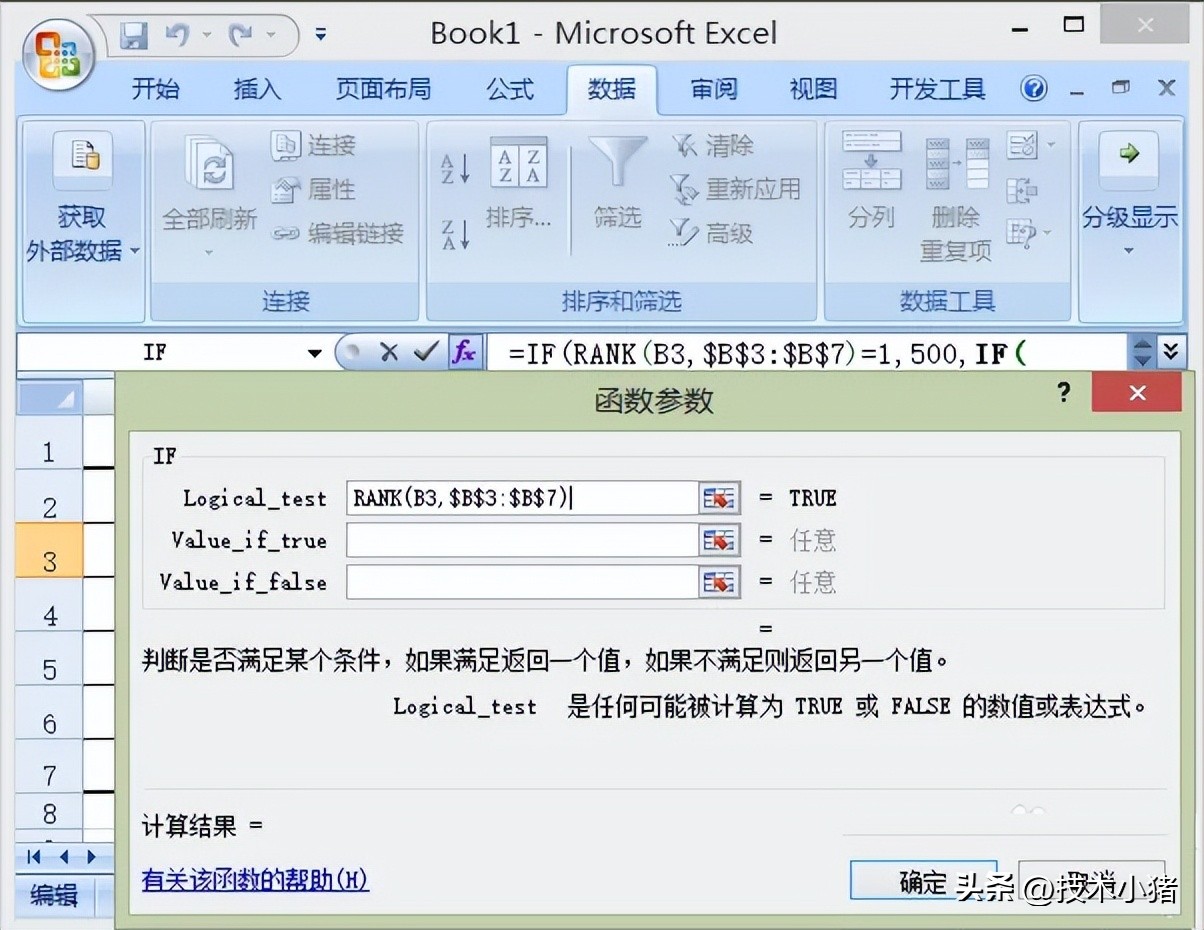Save the workbook from quick access toolbar

click(x=133, y=35)
